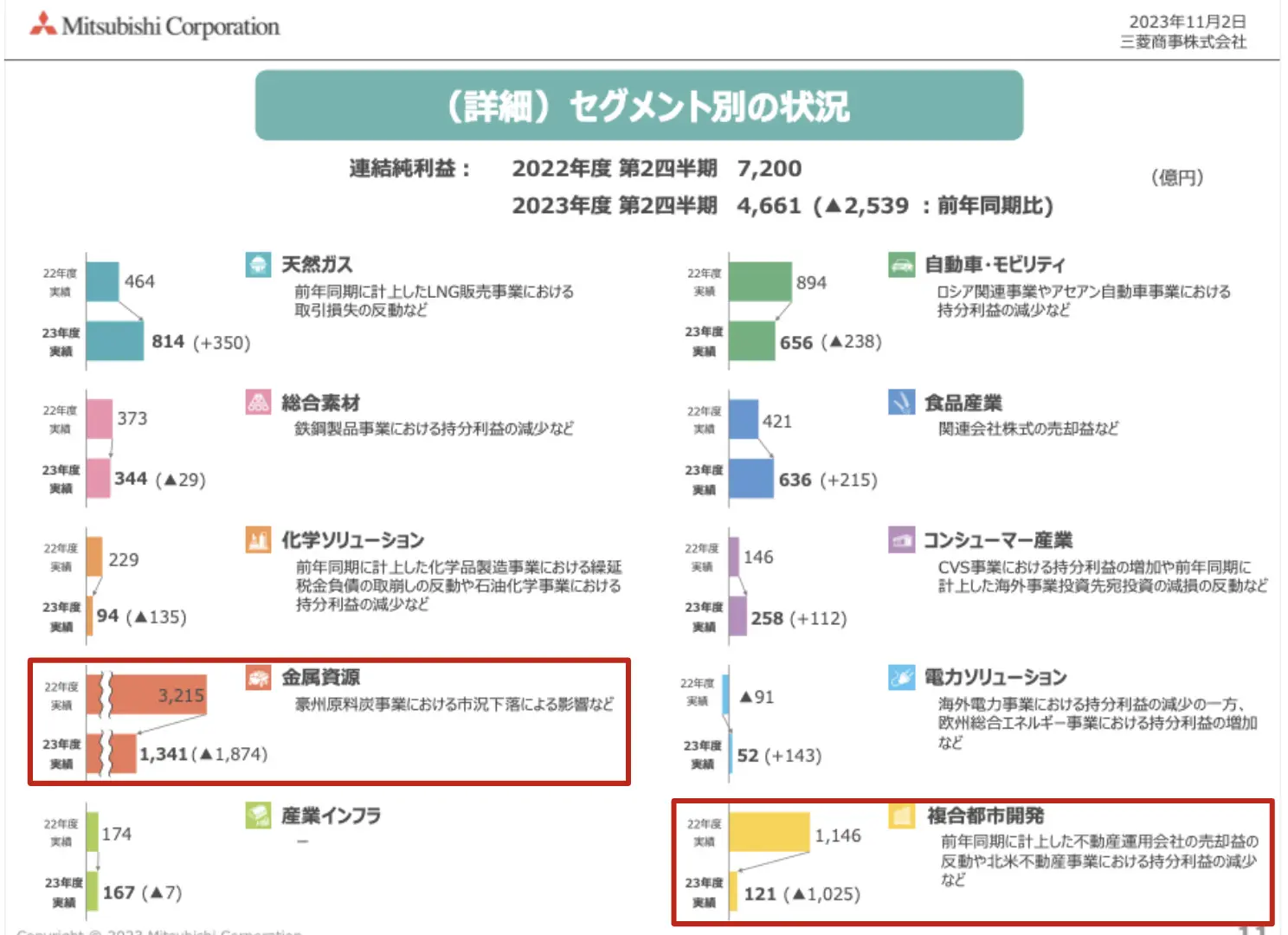1288x935 pixels.
Task: Click the 金属資源 segment icon
Action: (x=258, y=677)
